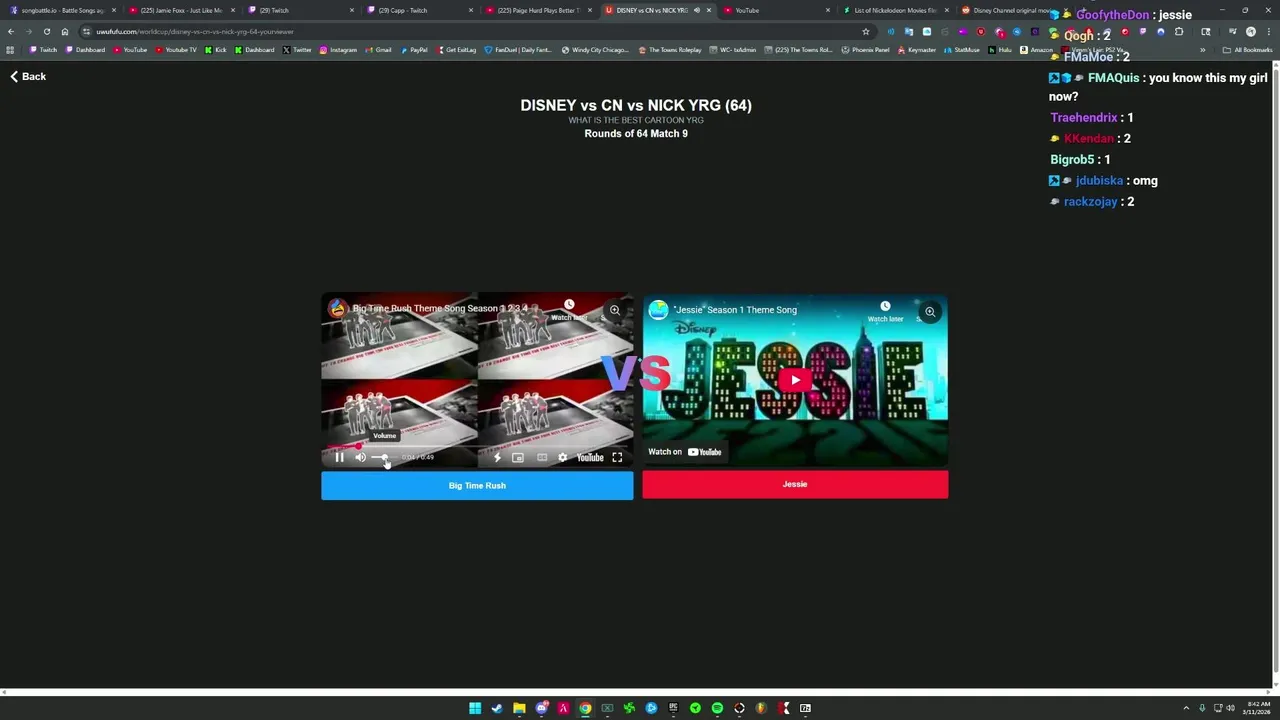Image resolution: width=1280 pixels, height=720 pixels.
Task: Click Big Time Rush Theme Song title
Action: pyautogui.click(x=440, y=308)
